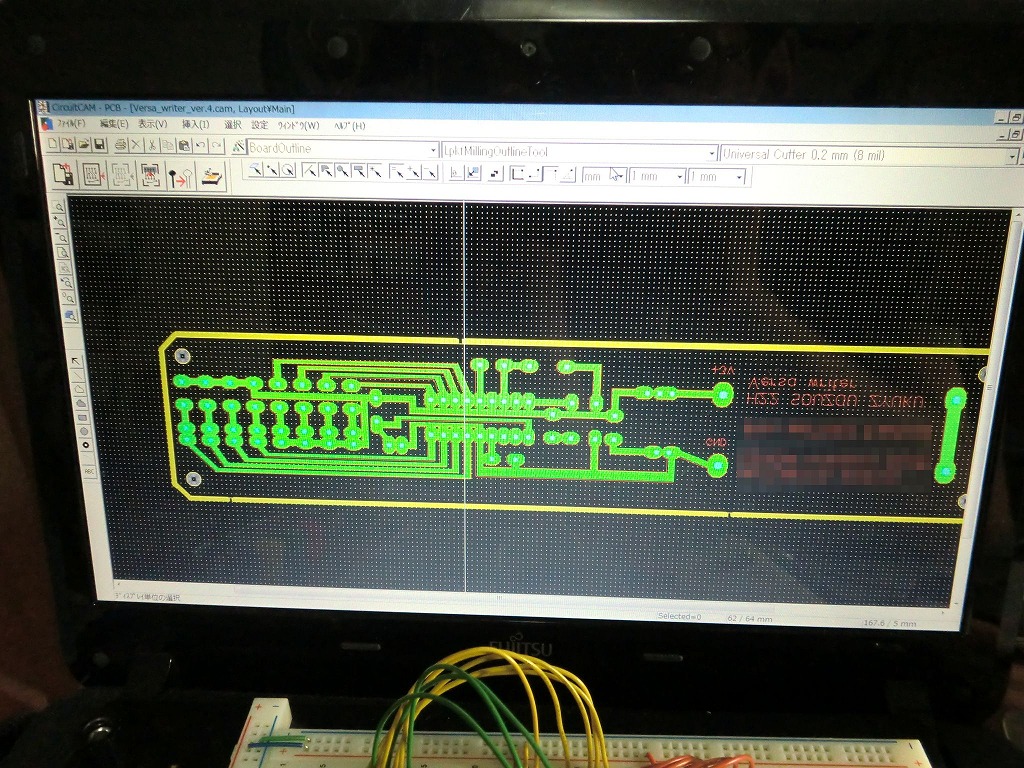Click the Paste clipboard icon
Image resolution: width=1024 pixels, height=768 pixels.
[184, 146]
